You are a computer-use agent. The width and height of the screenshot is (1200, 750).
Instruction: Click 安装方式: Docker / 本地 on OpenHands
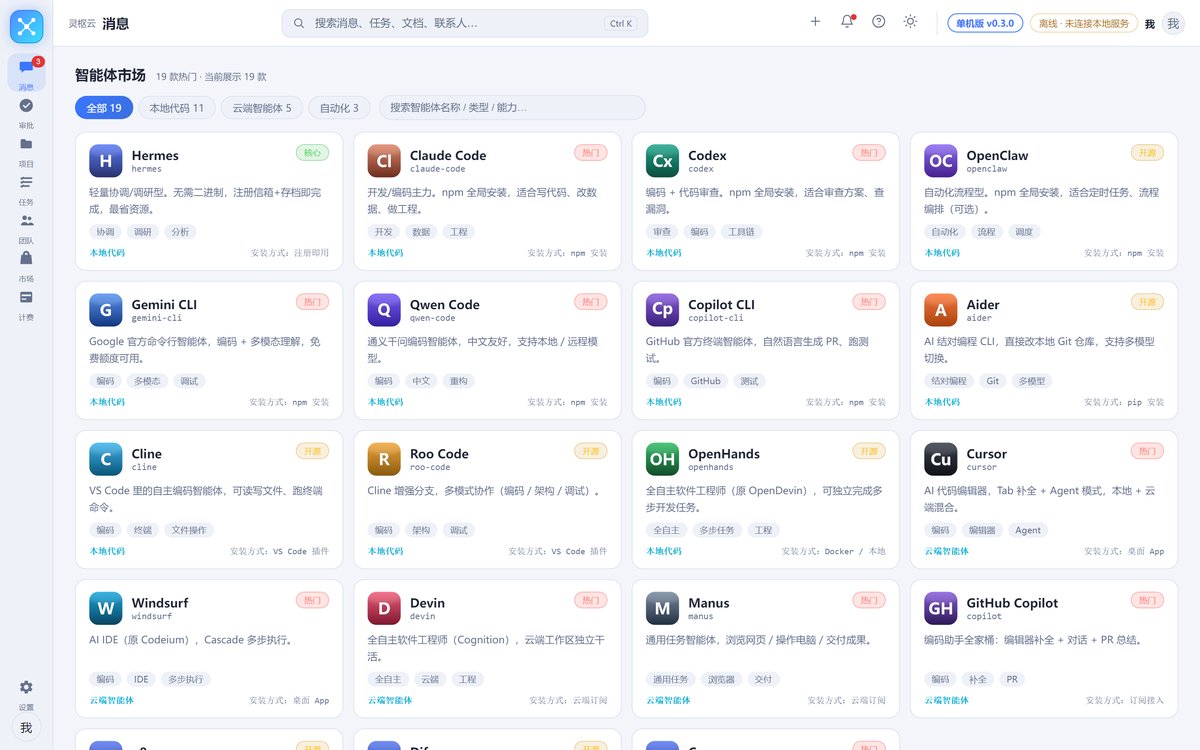[834, 551]
